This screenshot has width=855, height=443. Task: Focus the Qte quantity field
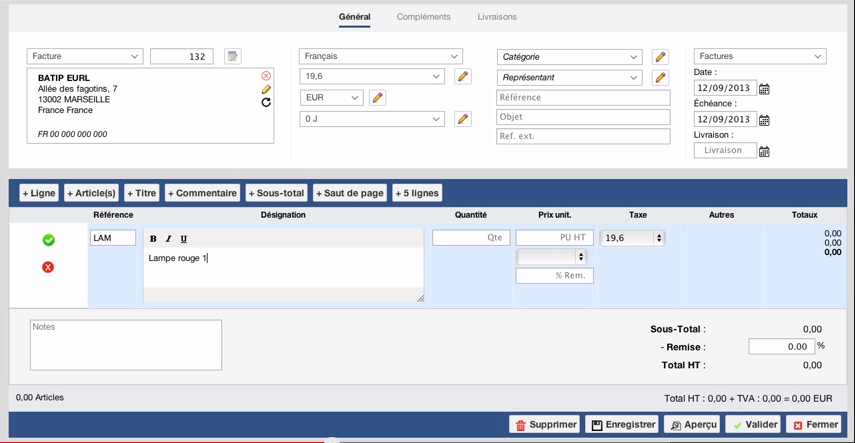471,238
